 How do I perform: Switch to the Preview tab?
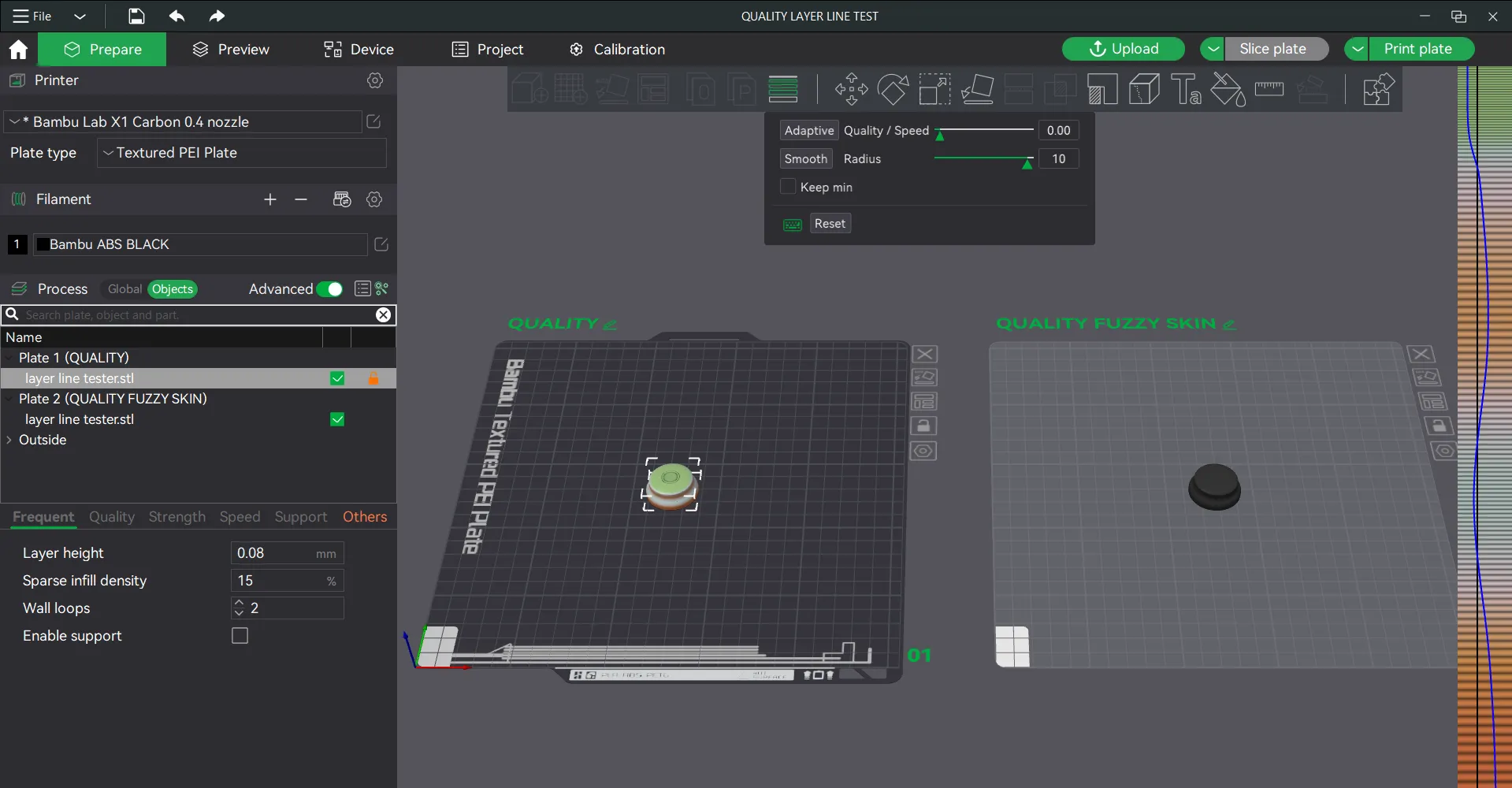(x=231, y=50)
